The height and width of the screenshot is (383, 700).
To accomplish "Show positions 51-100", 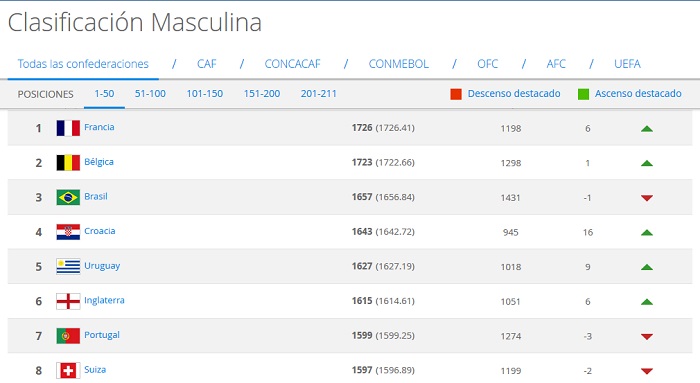I will point(150,94).
